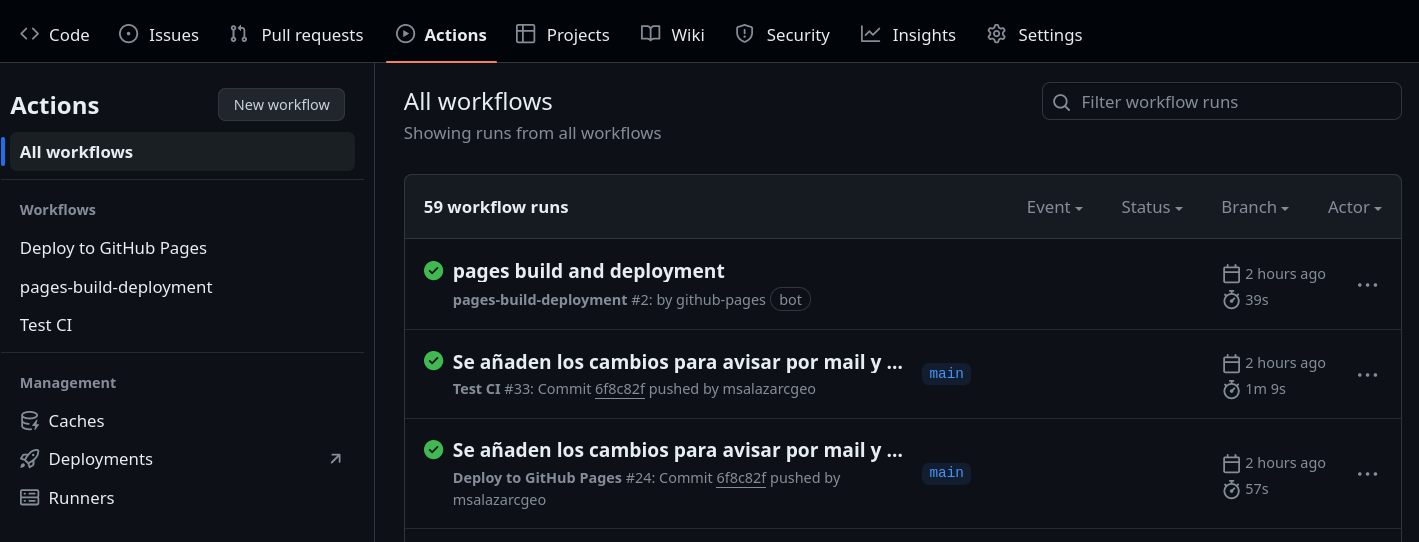Viewport: 1419px width, 542px height.
Task: Expand the Status filter dropdown
Action: (1151, 207)
